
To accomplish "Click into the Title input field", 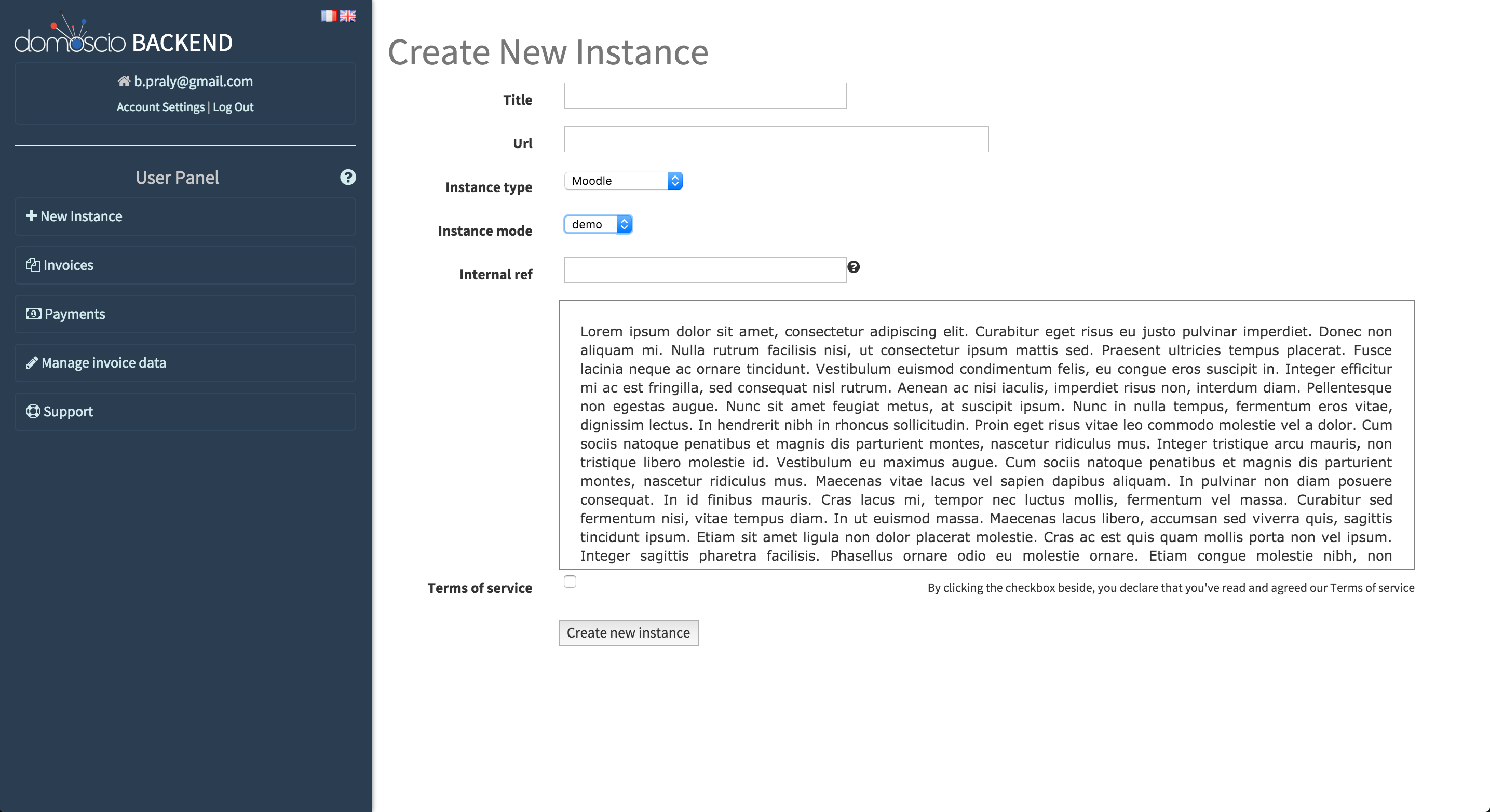I will pyautogui.click(x=705, y=96).
